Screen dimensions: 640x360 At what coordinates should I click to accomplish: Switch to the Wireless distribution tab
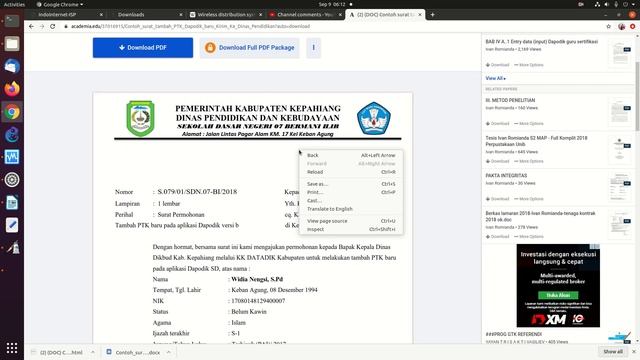coord(224,15)
